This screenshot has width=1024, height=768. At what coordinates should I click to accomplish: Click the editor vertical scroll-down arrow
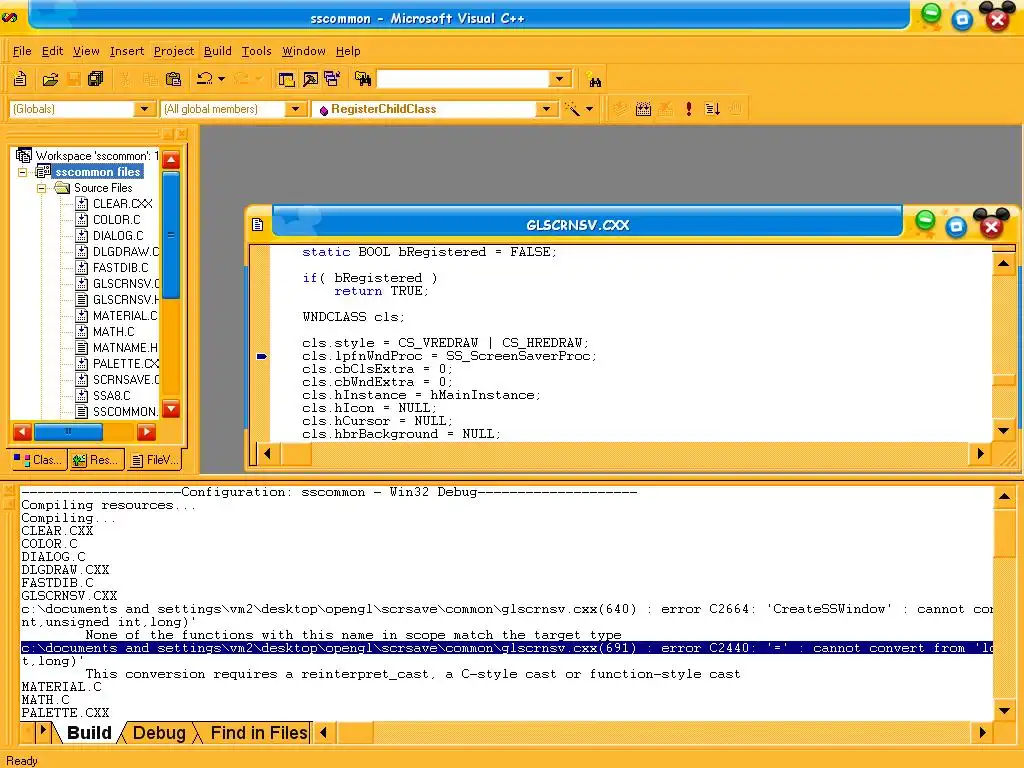point(1004,430)
